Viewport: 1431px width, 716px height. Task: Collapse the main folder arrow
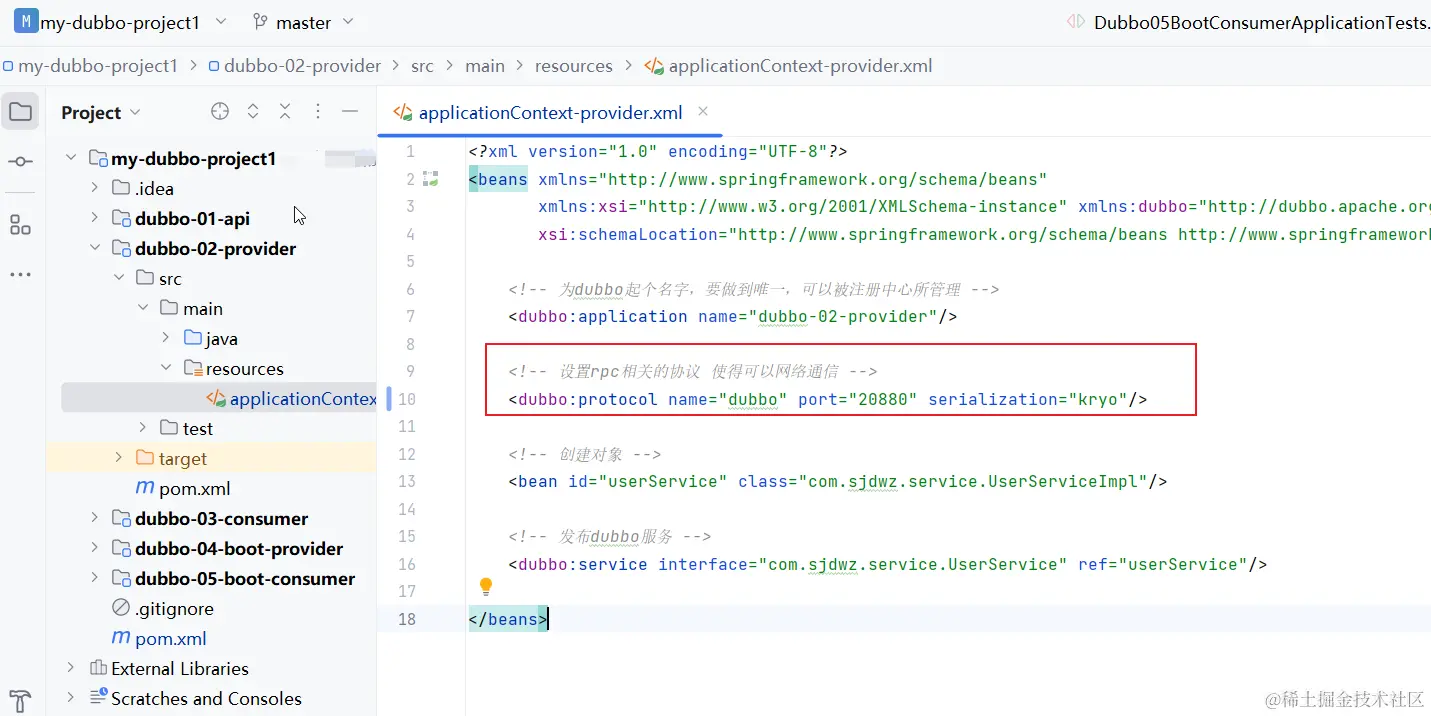143,308
